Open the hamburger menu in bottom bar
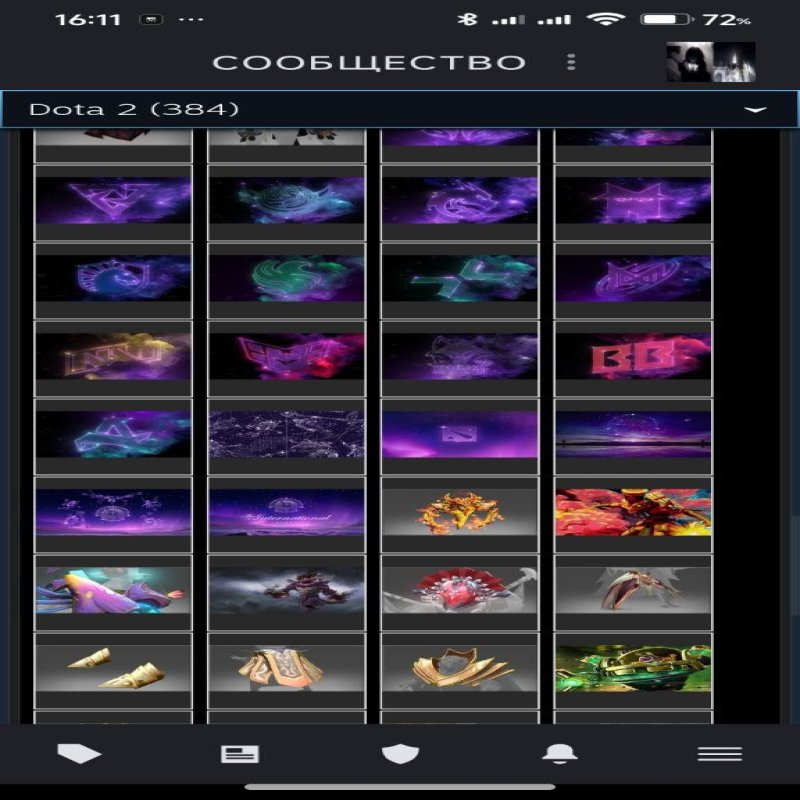Screen dimensions: 800x800 (719, 754)
